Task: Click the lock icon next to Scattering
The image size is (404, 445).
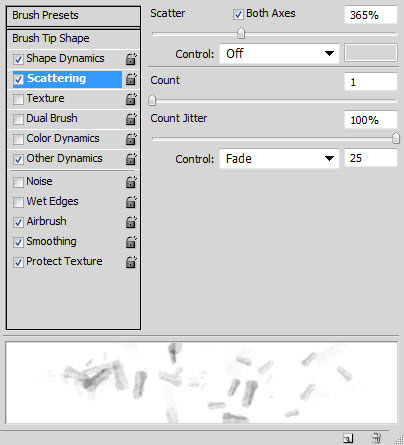Action: tap(131, 79)
